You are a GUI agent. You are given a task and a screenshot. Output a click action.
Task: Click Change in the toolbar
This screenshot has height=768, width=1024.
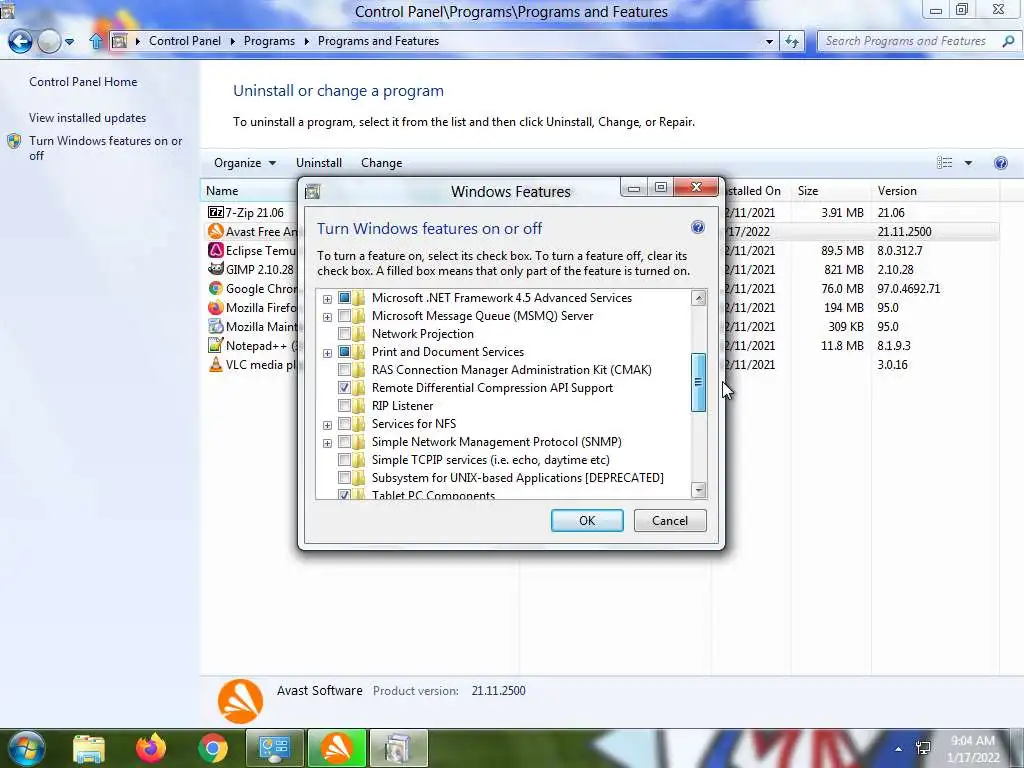381,163
